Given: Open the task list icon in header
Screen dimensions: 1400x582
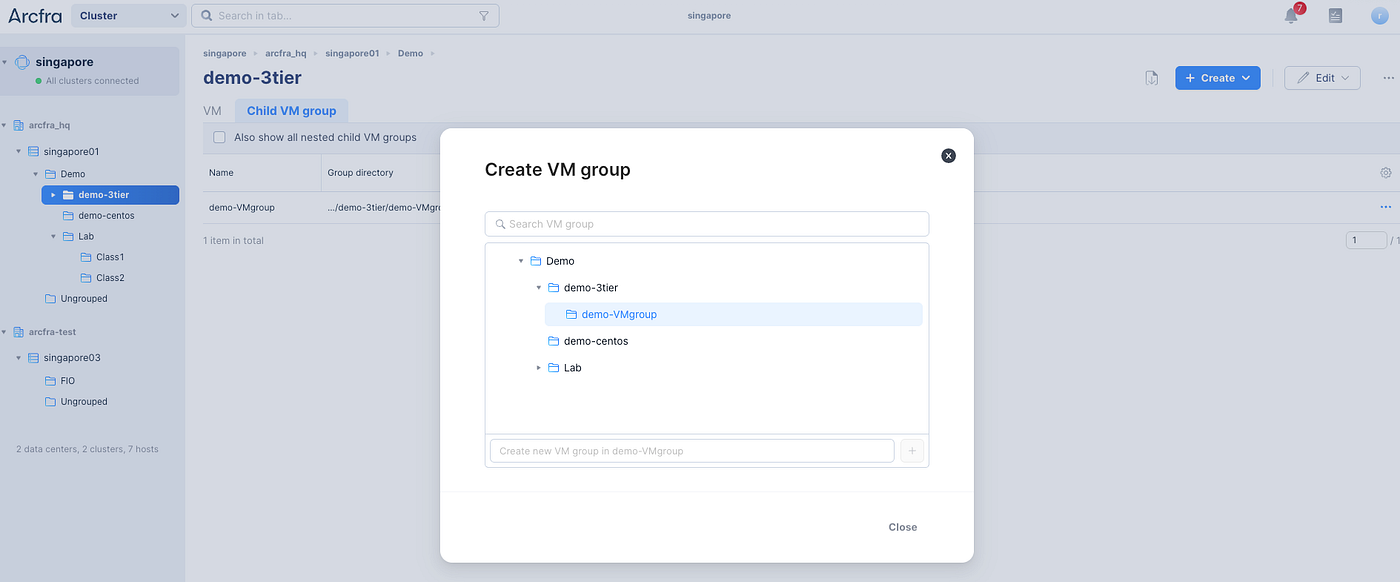Looking at the screenshot, I should [x=1335, y=16].
